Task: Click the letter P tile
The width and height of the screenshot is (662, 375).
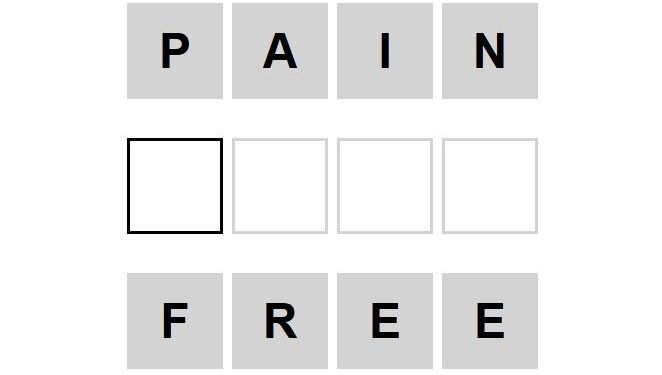Action: [175, 51]
